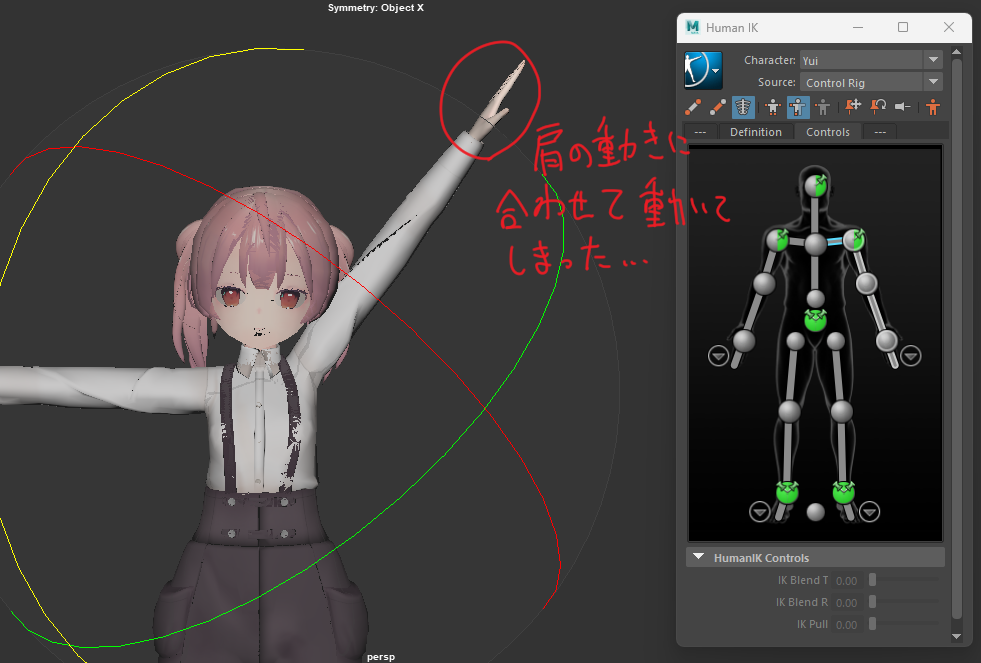Image resolution: width=981 pixels, height=663 pixels.
Task: Select the '---' tab after Controls
Action: click(880, 132)
